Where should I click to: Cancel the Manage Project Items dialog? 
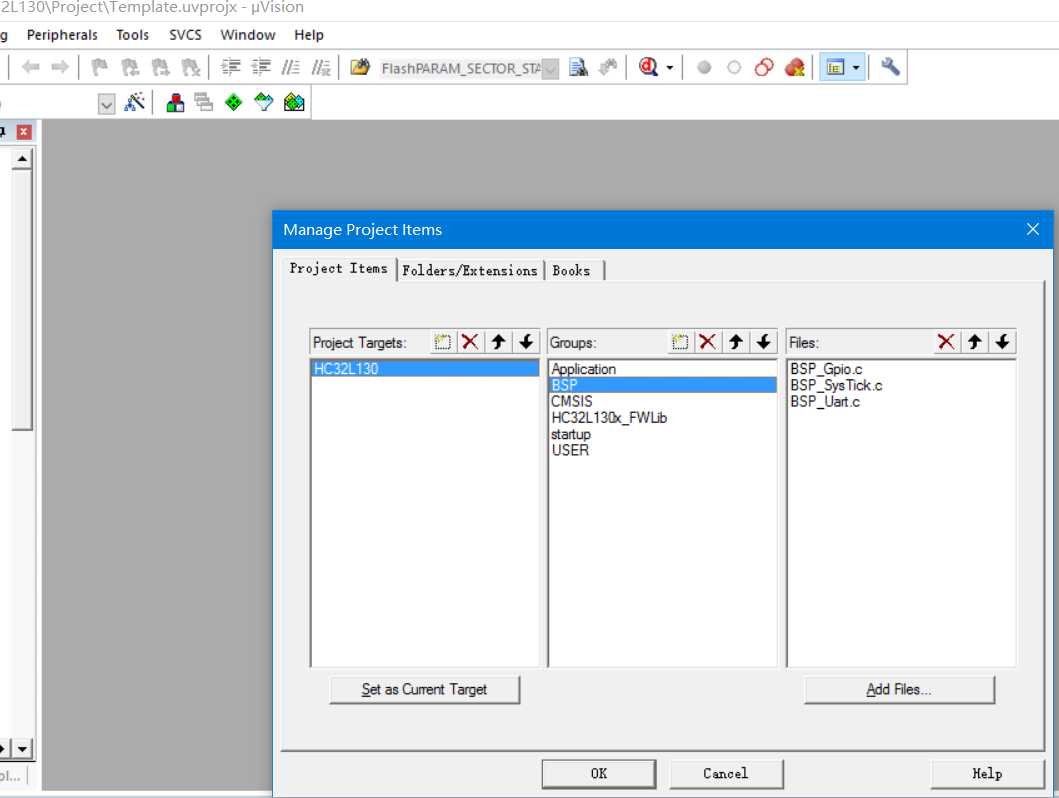[726, 774]
